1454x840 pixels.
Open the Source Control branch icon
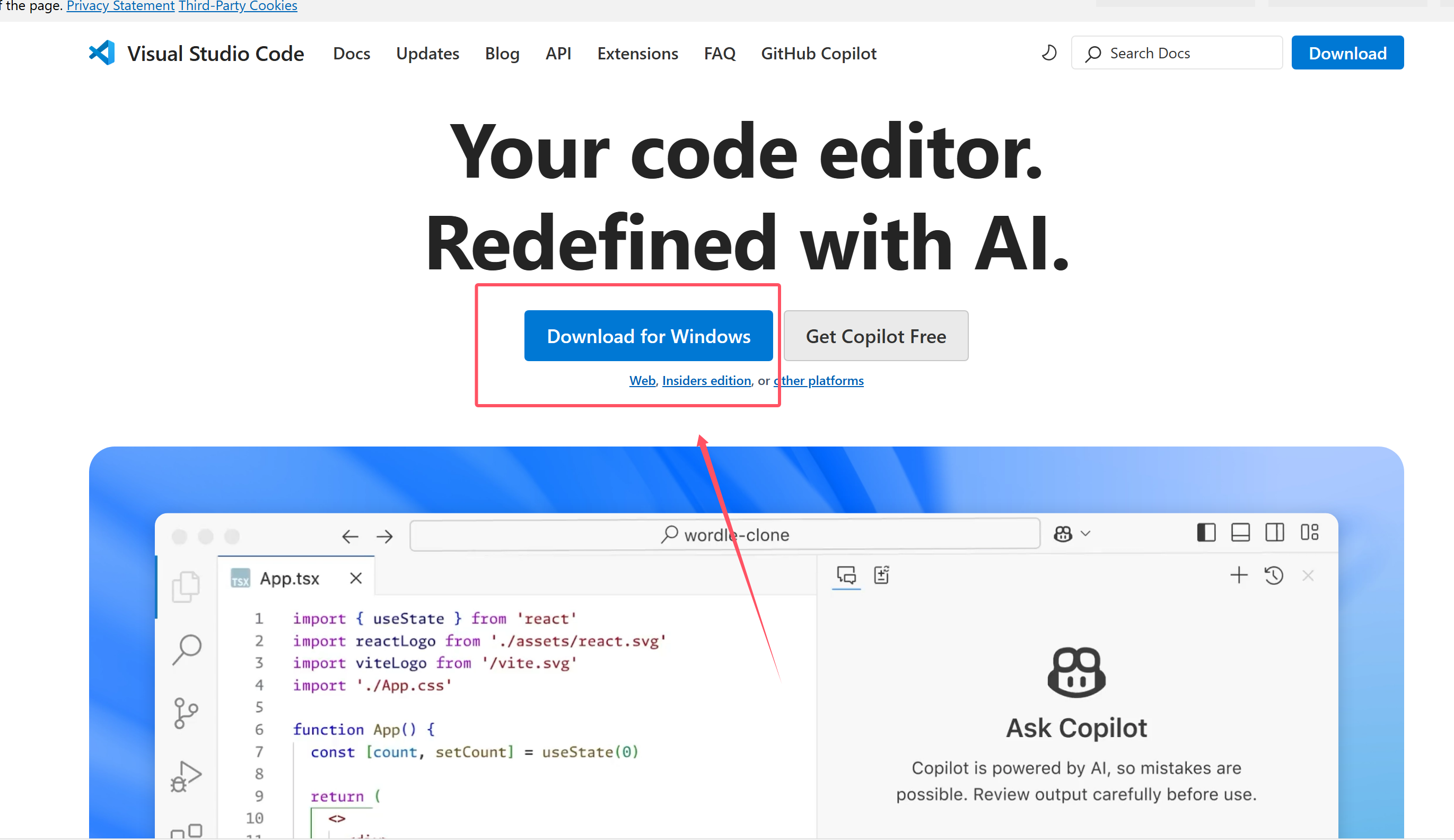[186, 714]
